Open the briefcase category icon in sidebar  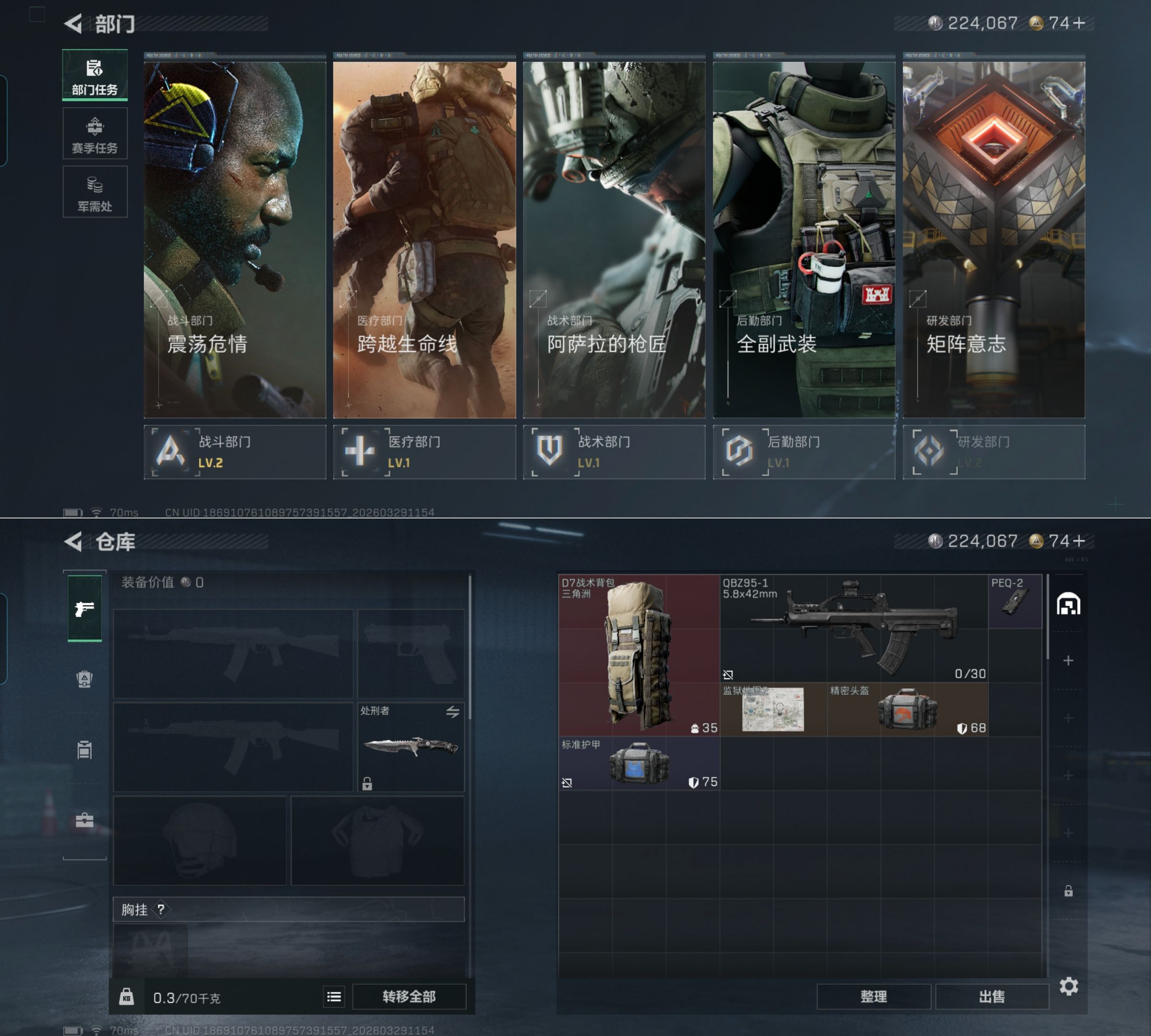(x=84, y=820)
